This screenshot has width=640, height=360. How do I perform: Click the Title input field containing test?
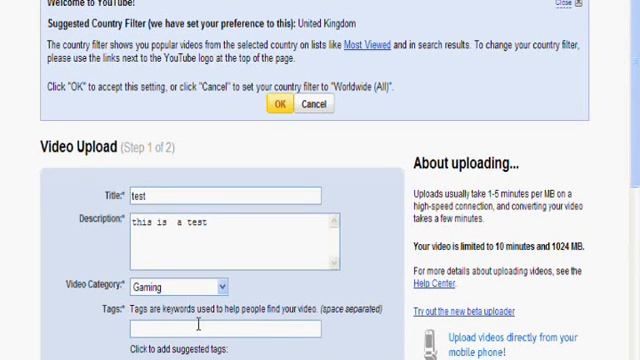click(x=226, y=196)
